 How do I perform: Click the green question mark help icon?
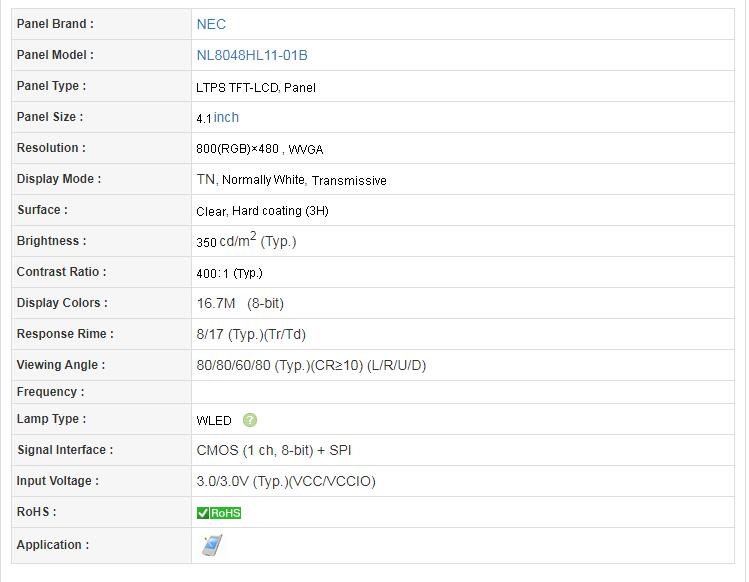point(250,420)
